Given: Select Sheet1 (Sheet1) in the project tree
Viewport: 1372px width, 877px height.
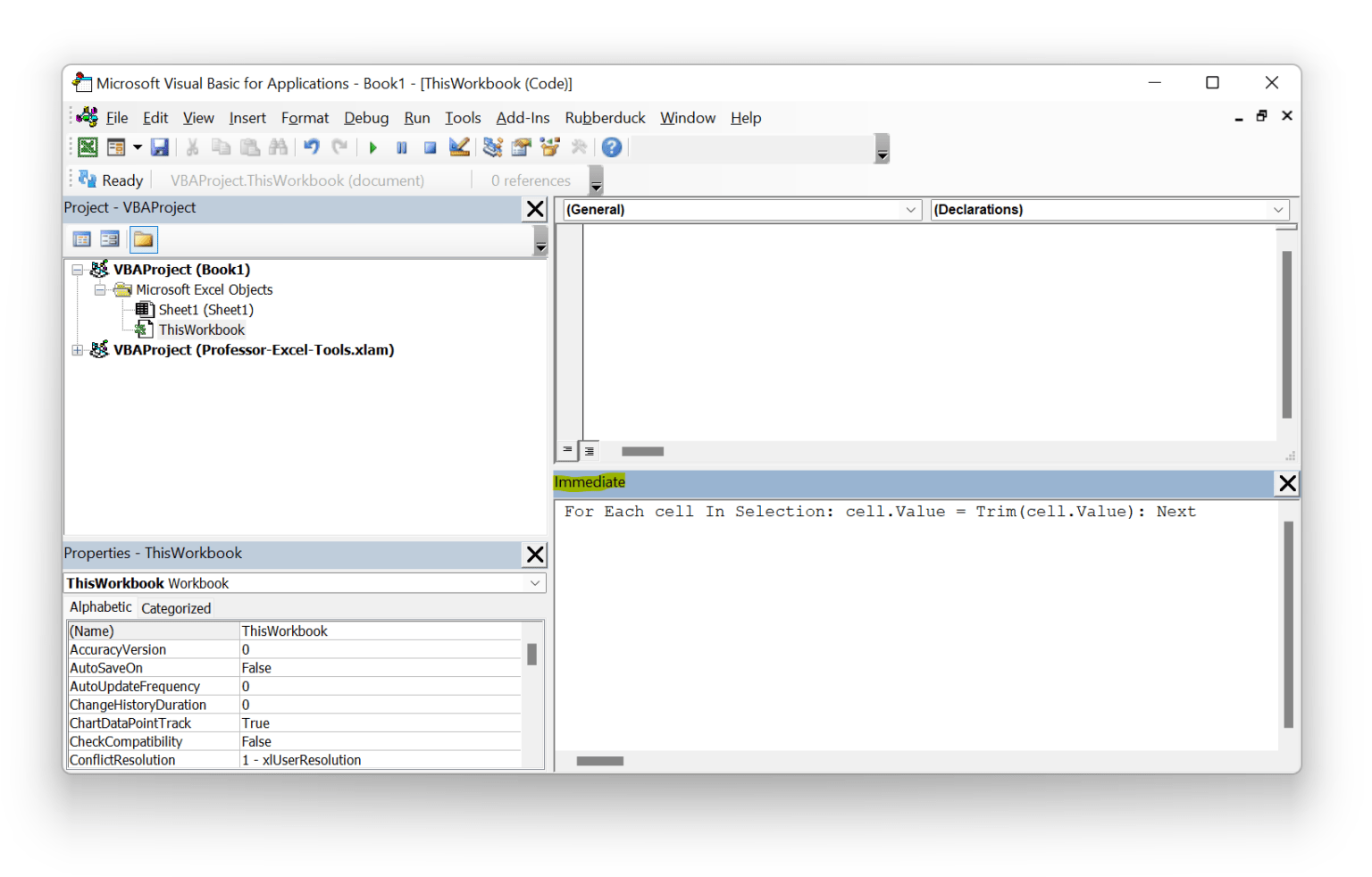Looking at the screenshot, I should (x=205, y=310).
